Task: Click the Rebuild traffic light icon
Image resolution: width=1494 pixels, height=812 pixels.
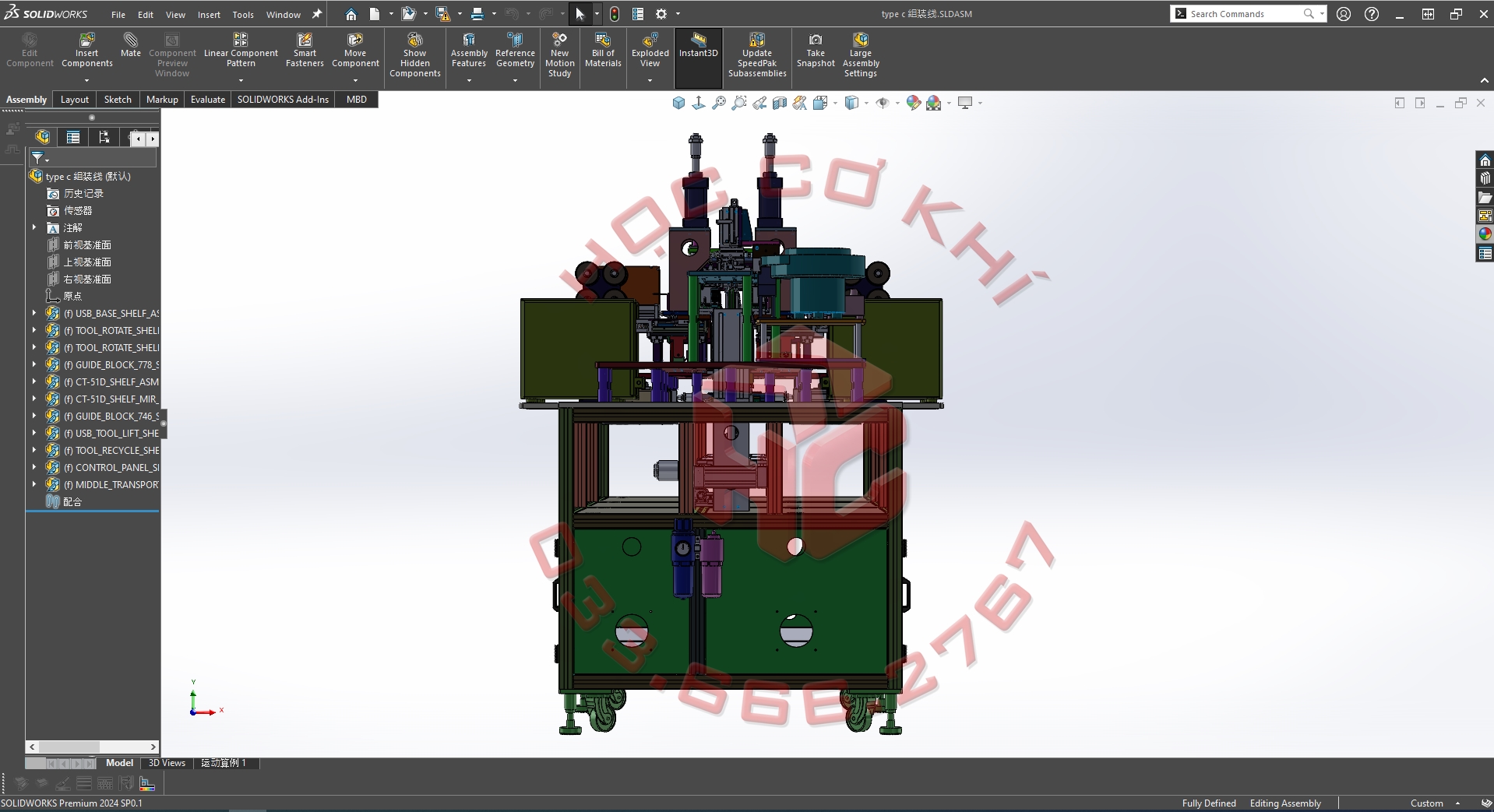Action: pos(615,14)
